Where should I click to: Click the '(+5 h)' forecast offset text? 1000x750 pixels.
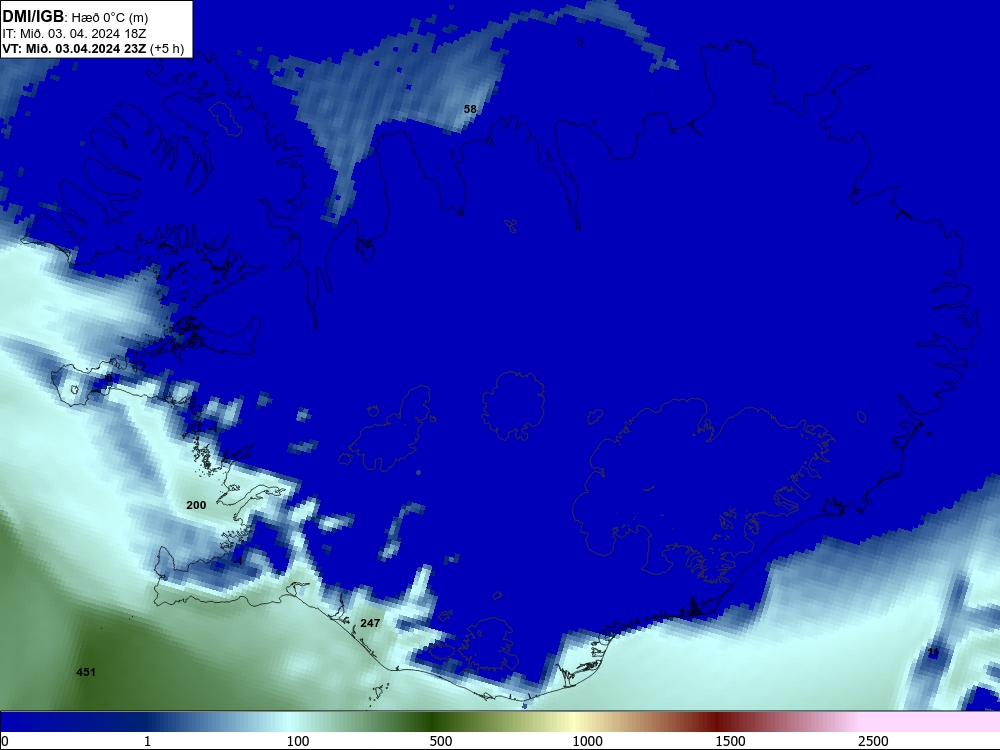coord(167,49)
